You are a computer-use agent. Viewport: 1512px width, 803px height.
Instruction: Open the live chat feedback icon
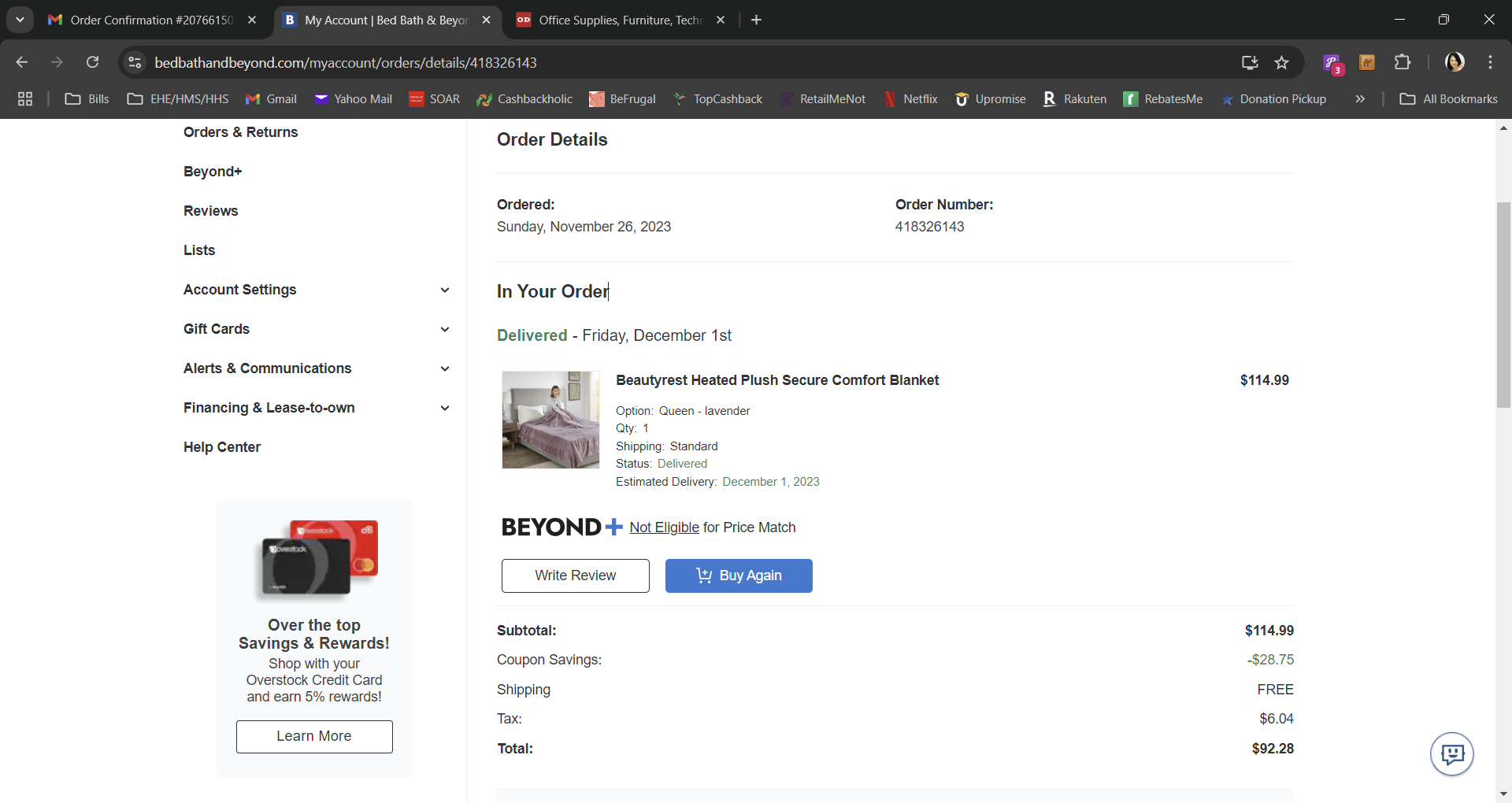point(1451,754)
